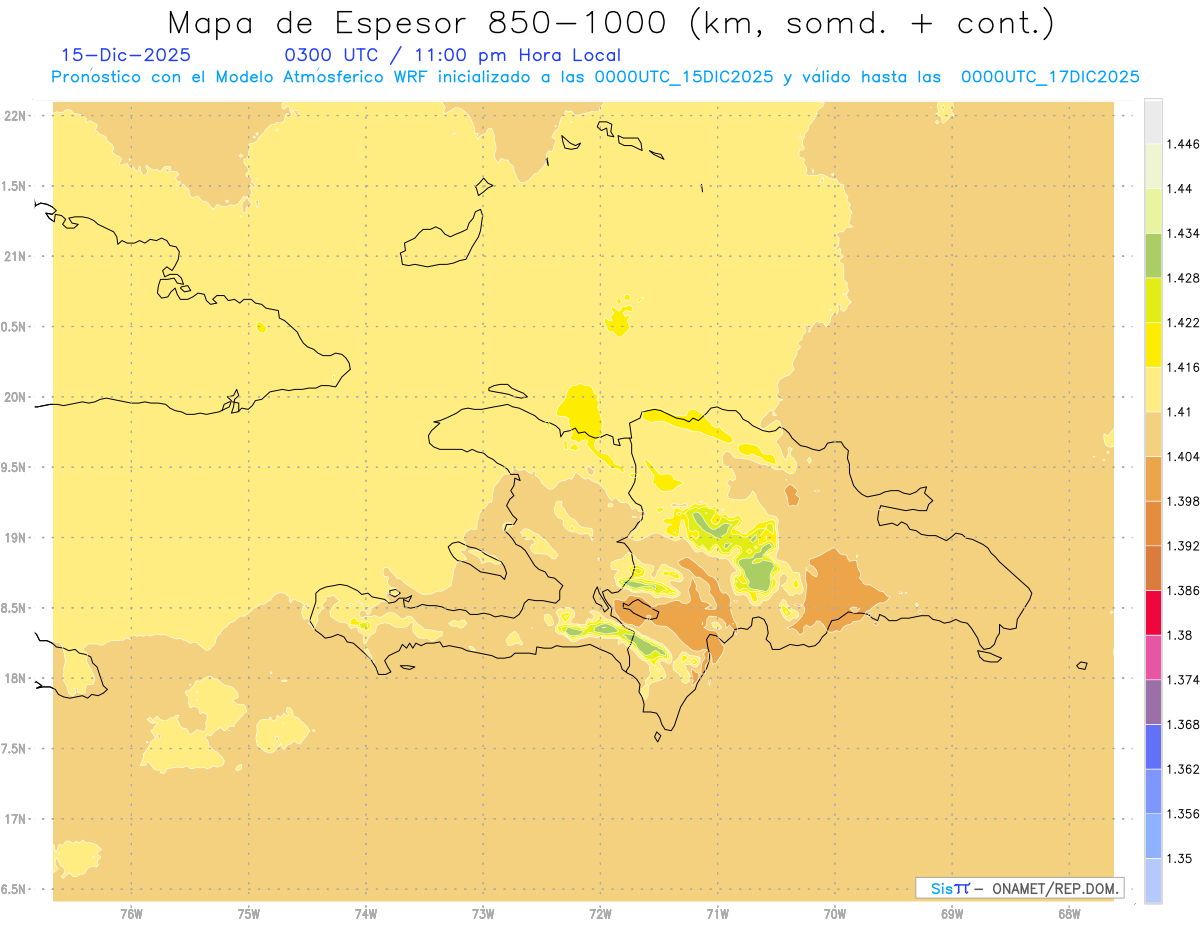The width and height of the screenshot is (1200, 927).
Task: Click the '76W' longitude label
Action: [x=131, y=914]
